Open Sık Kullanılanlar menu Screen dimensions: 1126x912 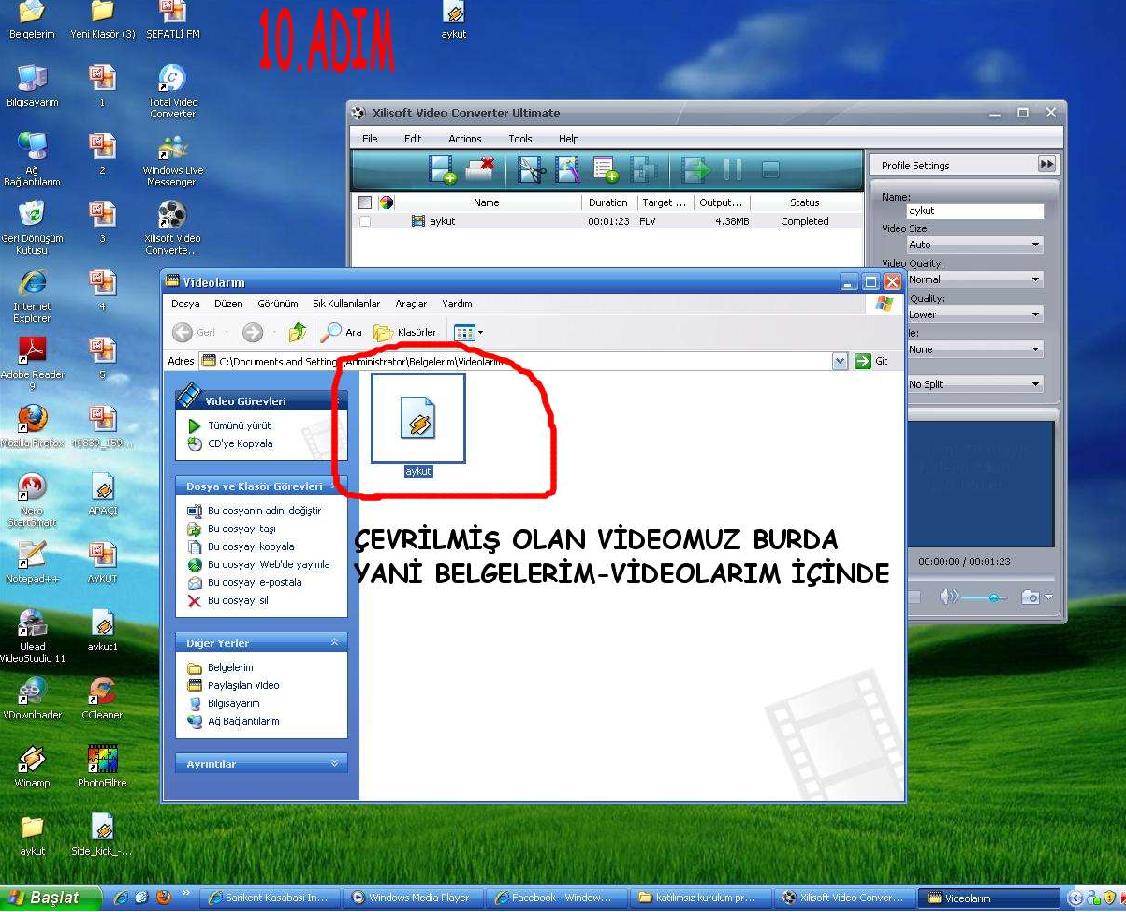click(346, 304)
